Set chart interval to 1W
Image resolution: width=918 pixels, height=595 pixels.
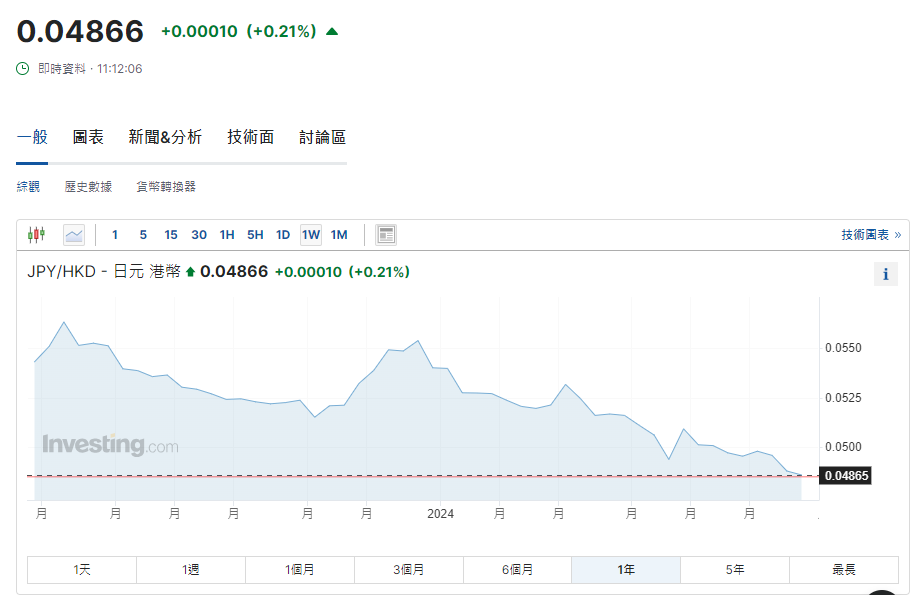(x=311, y=235)
